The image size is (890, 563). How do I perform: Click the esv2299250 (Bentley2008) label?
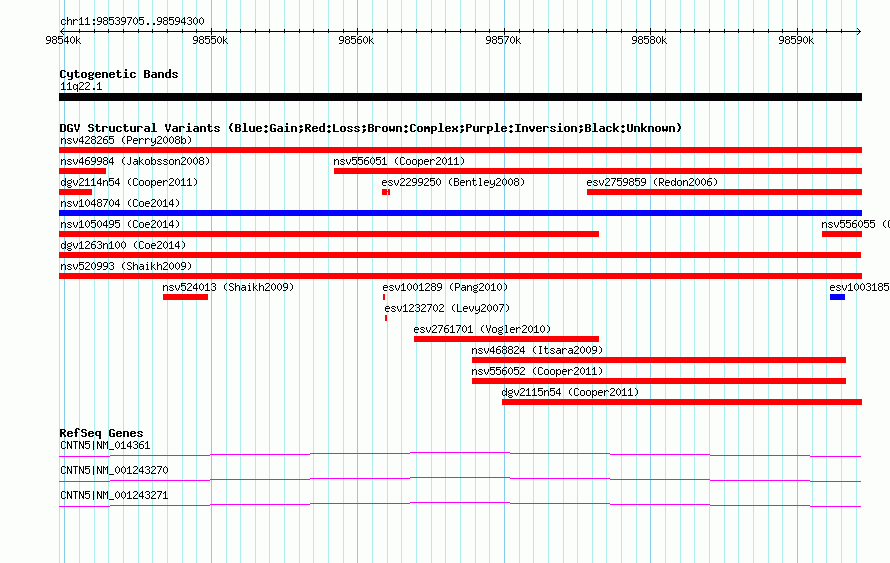pos(453,182)
